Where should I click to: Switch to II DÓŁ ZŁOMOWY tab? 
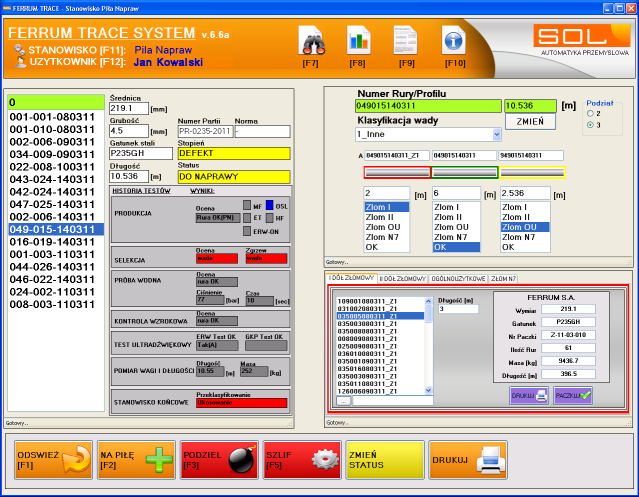click(x=403, y=279)
